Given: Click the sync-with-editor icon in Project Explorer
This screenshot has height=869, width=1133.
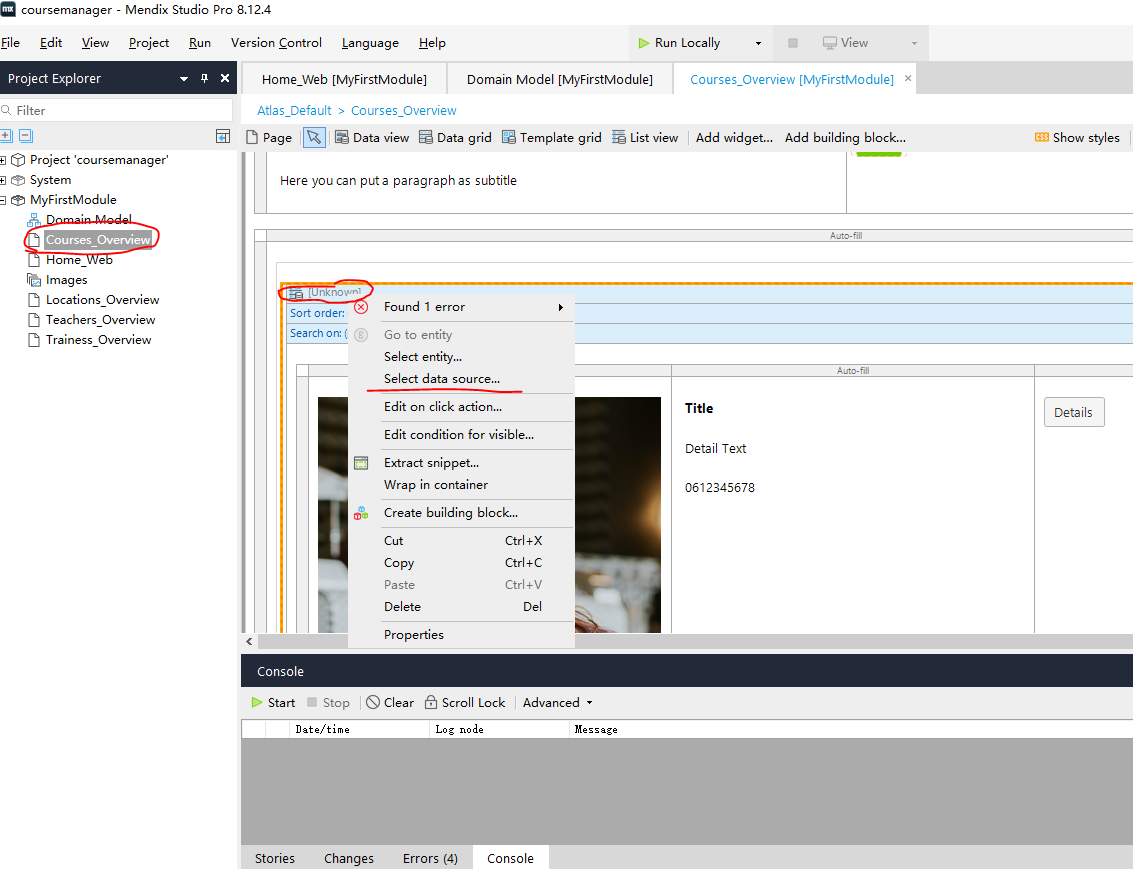Looking at the screenshot, I should tap(223, 136).
